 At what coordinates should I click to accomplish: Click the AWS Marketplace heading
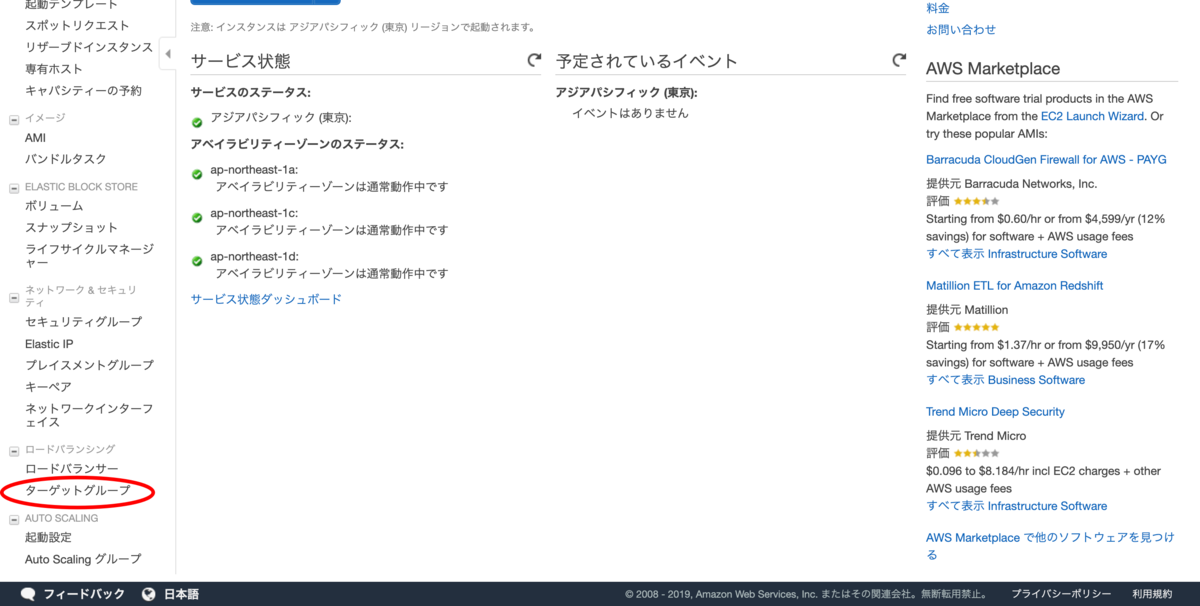tap(993, 69)
